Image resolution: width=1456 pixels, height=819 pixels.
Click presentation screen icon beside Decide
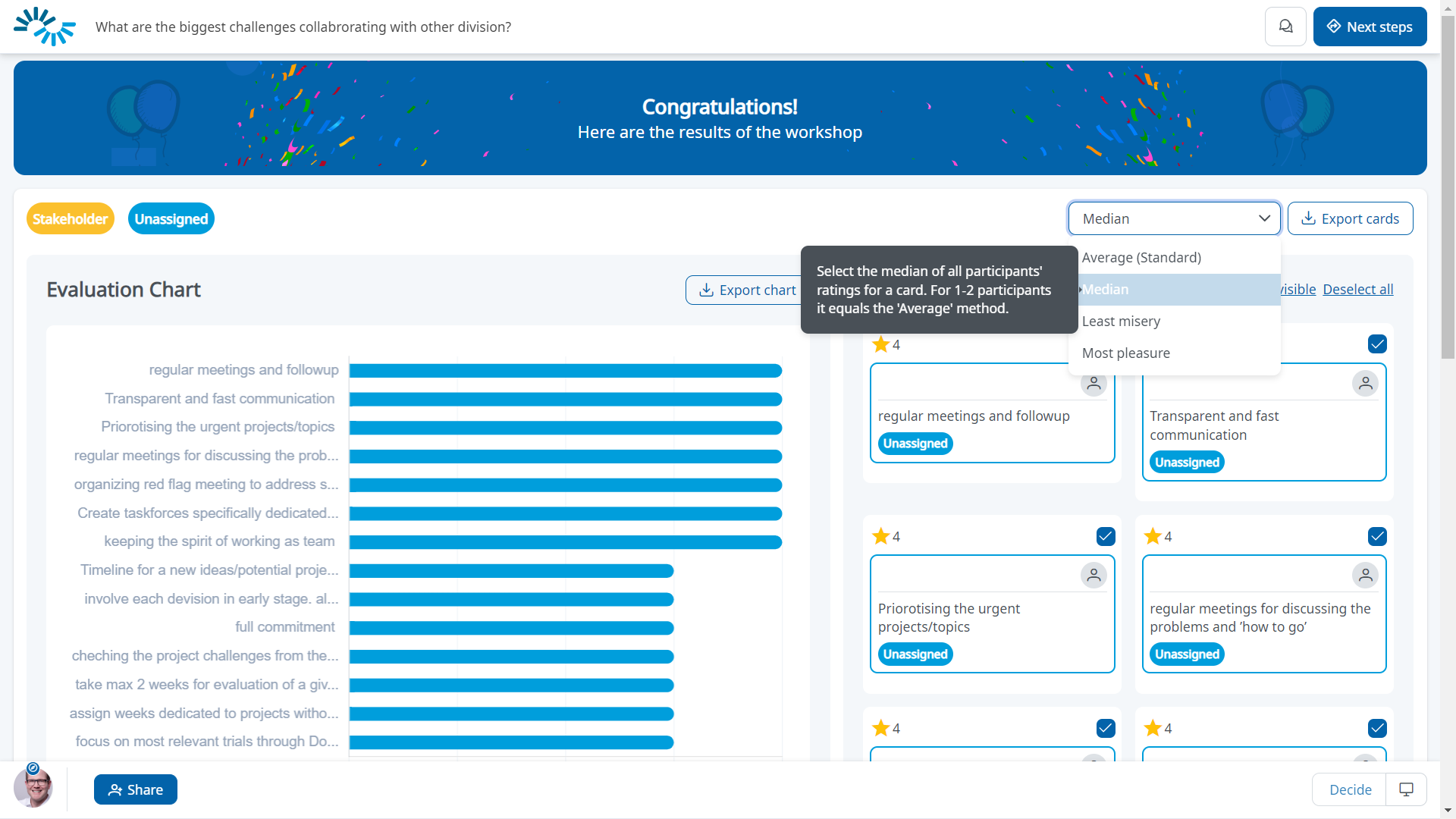tap(1406, 789)
